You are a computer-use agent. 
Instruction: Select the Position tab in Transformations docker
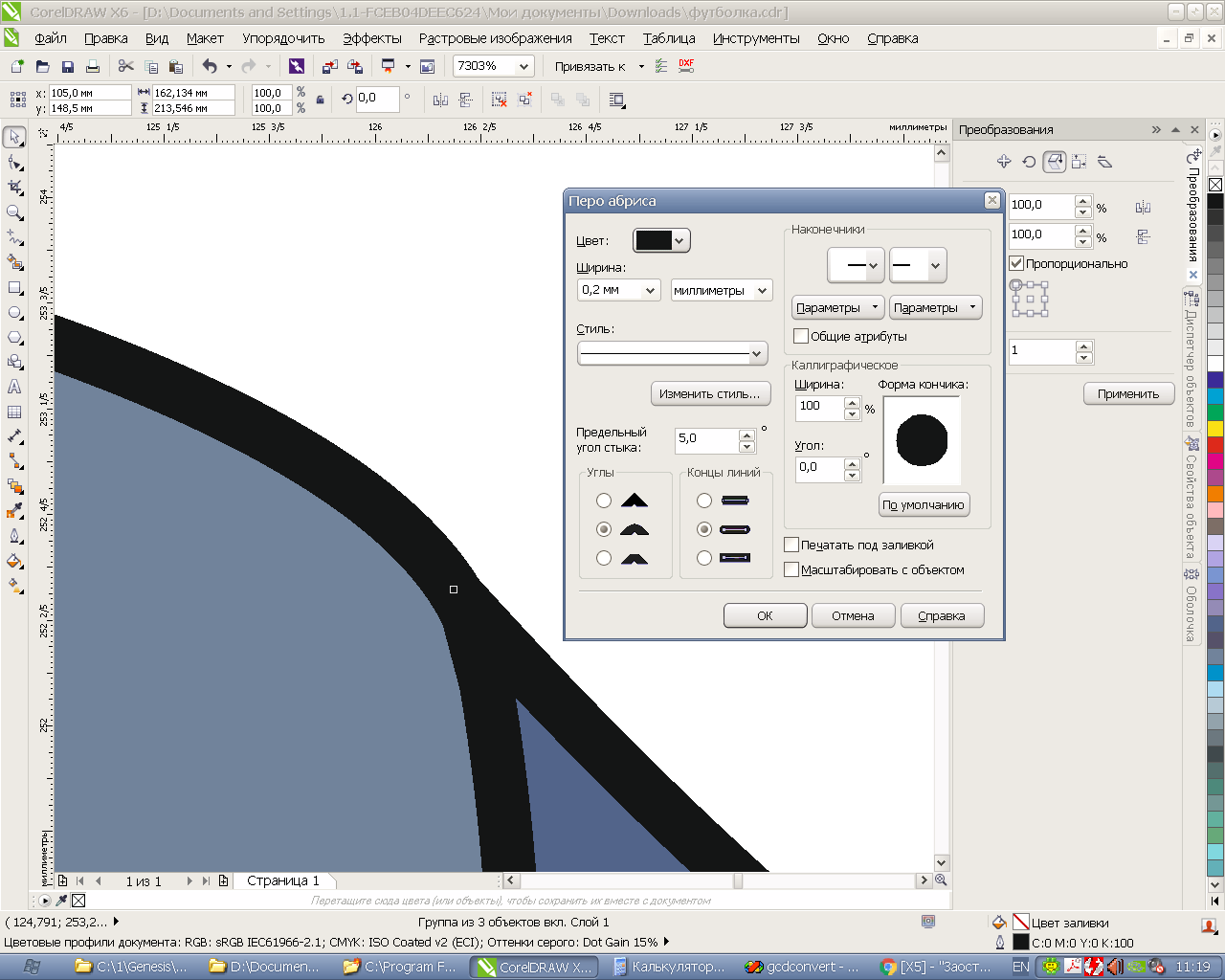pyautogui.click(x=1004, y=162)
